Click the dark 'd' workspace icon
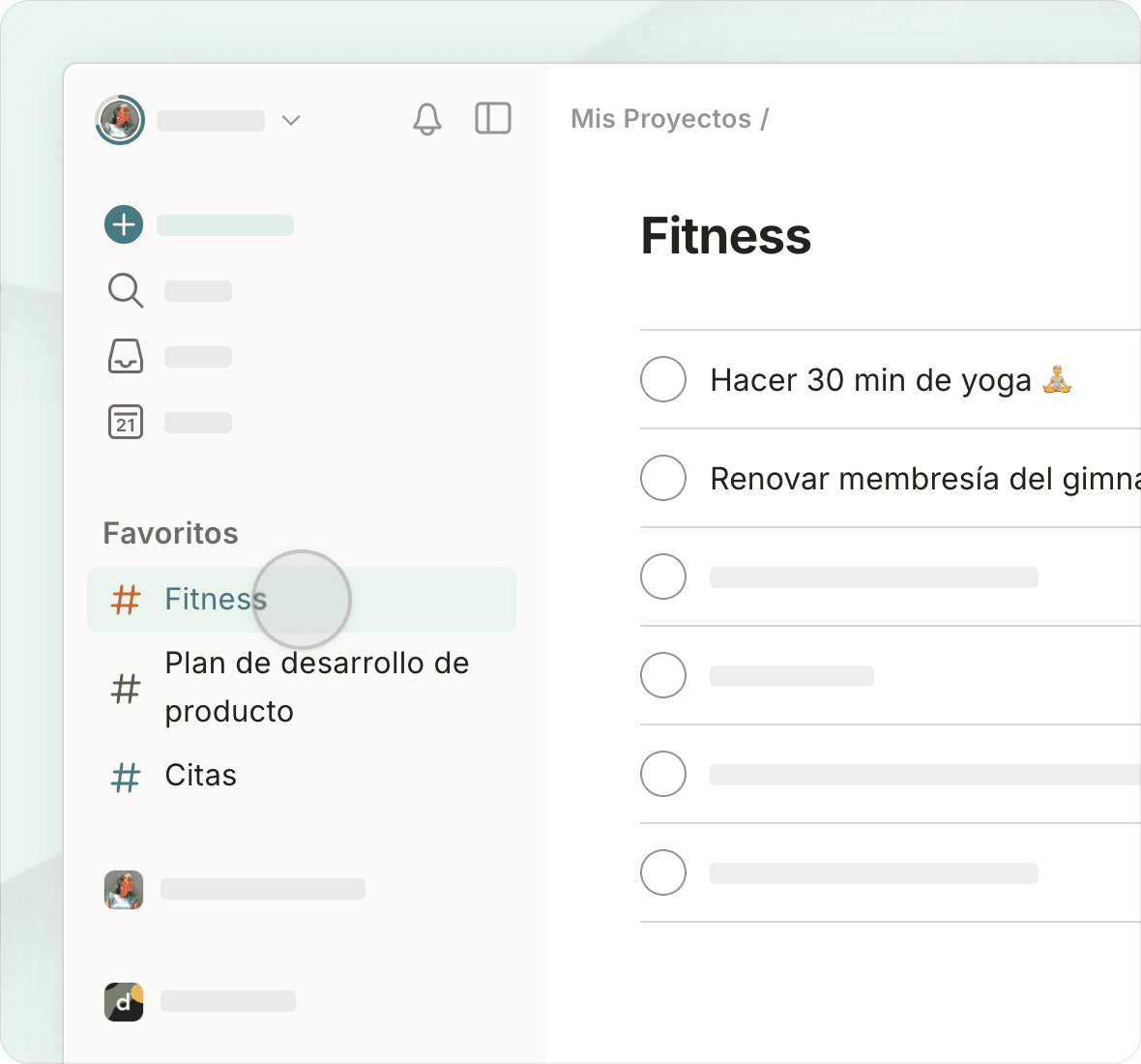This screenshot has height=1064, width=1141. coord(124,1002)
